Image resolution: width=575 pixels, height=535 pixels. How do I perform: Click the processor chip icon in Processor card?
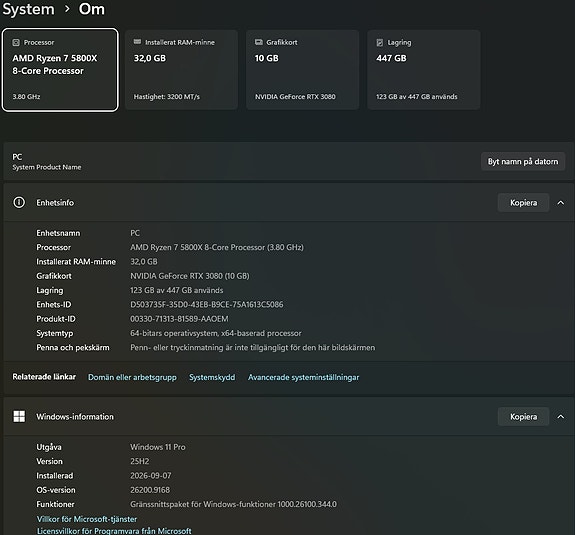pyautogui.click(x=16, y=43)
